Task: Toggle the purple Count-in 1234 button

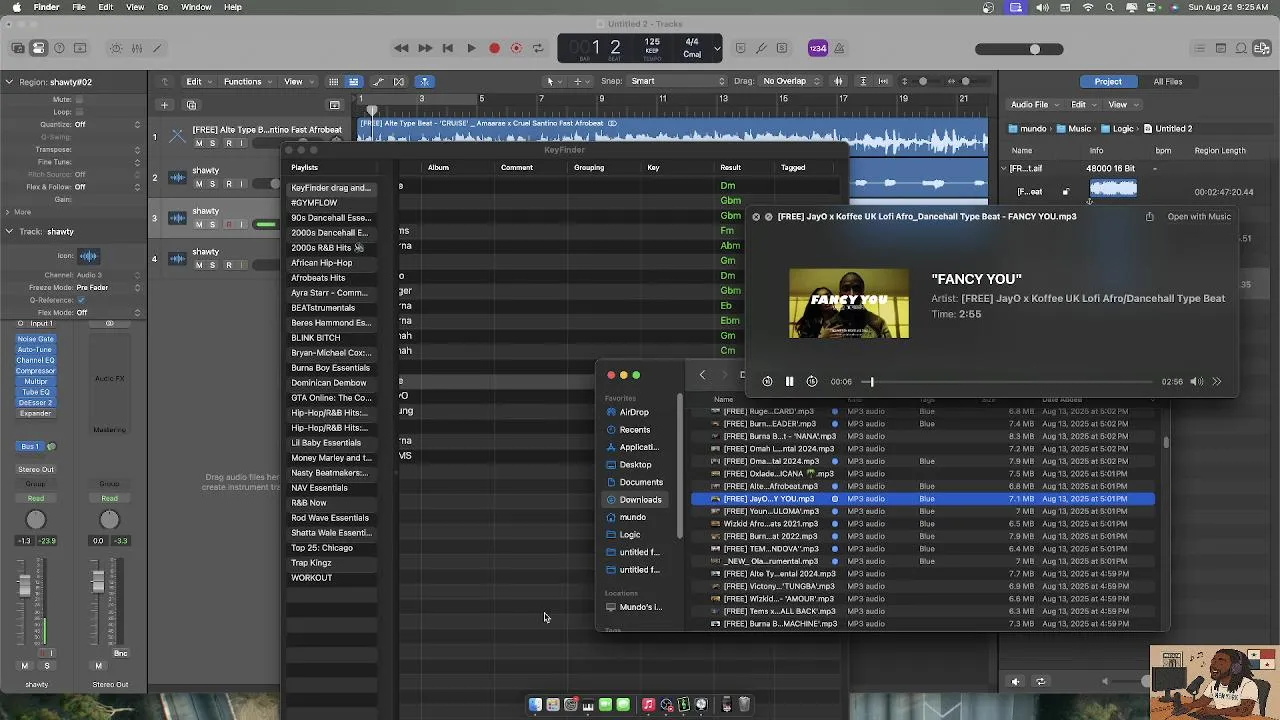Action: (818, 48)
